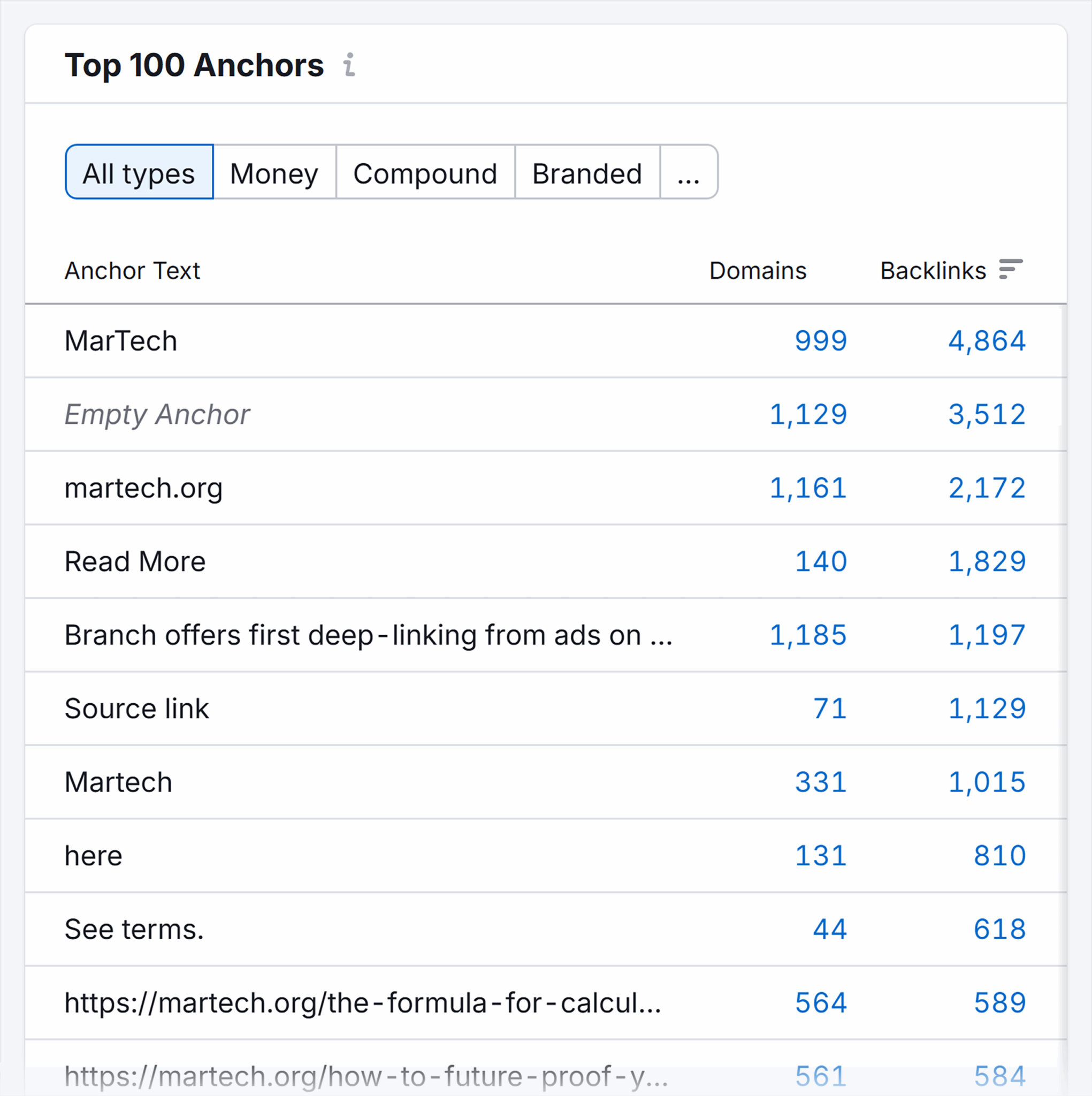
Task: Open the Top 100 Anchors info tooltip
Action: (x=350, y=66)
